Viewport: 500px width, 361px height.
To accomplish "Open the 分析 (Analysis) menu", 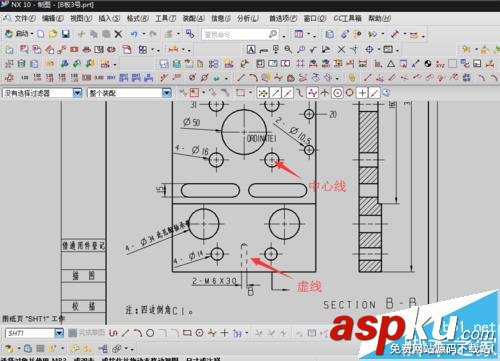I will [x=248, y=18].
